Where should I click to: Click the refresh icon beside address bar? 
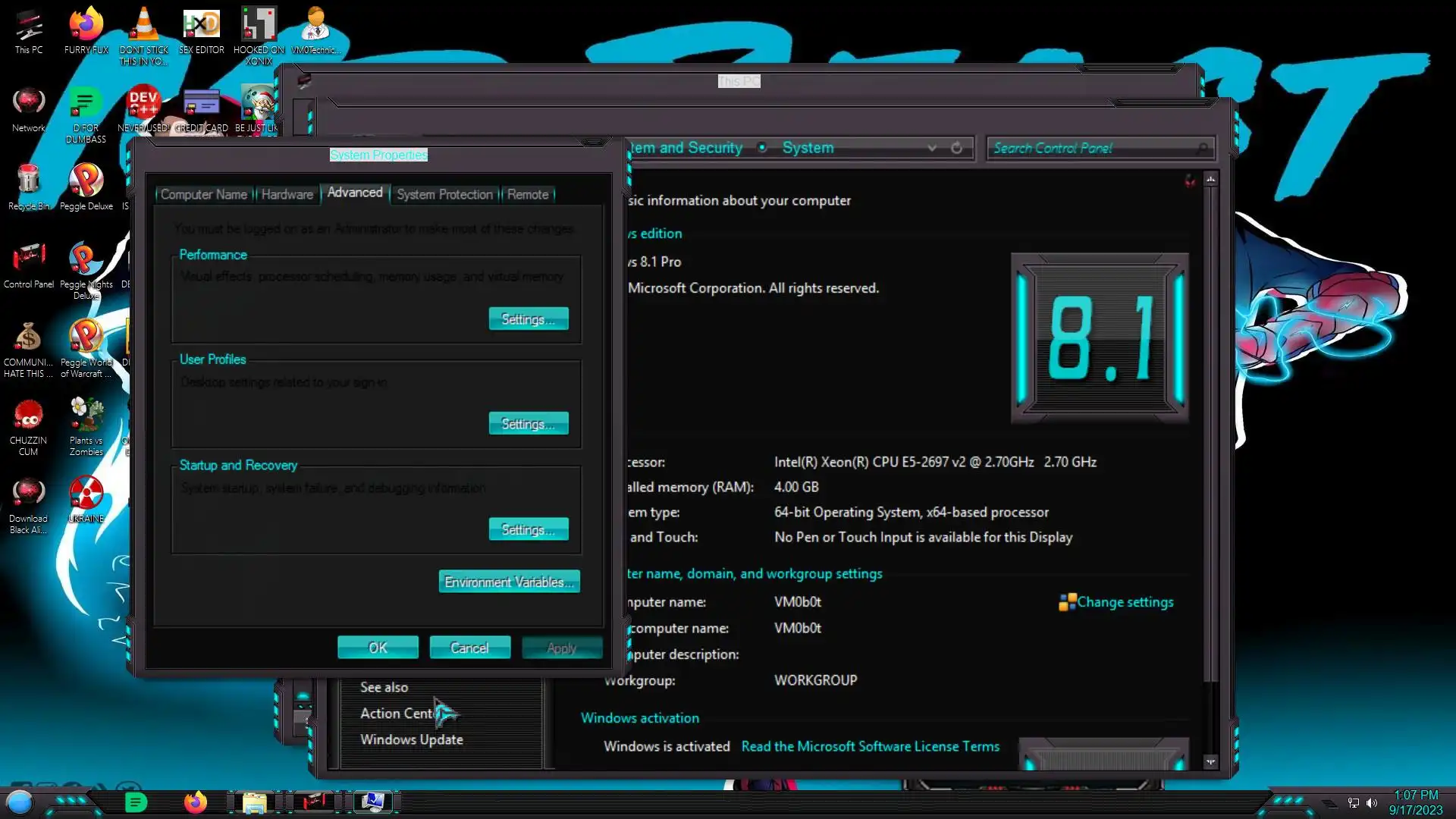(957, 148)
